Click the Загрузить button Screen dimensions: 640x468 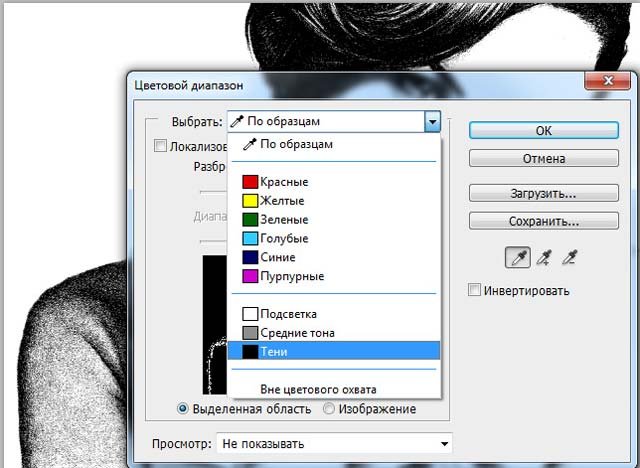coord(542,194)
